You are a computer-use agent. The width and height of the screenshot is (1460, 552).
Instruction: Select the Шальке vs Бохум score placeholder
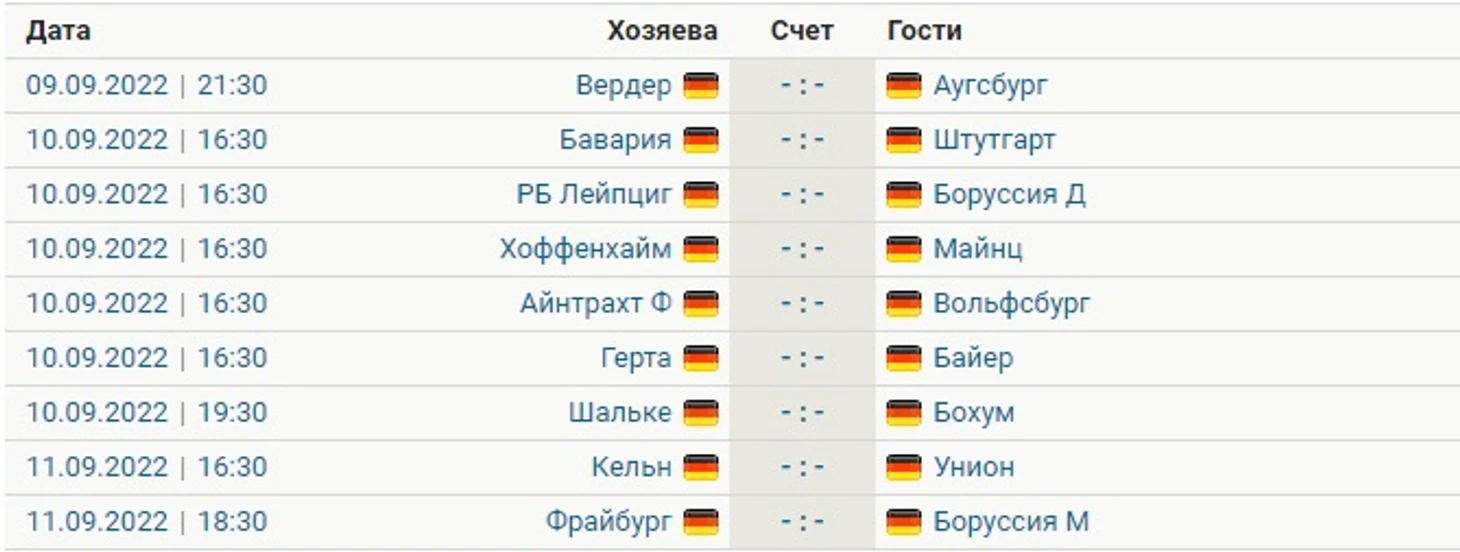click(x=802, y=413)
